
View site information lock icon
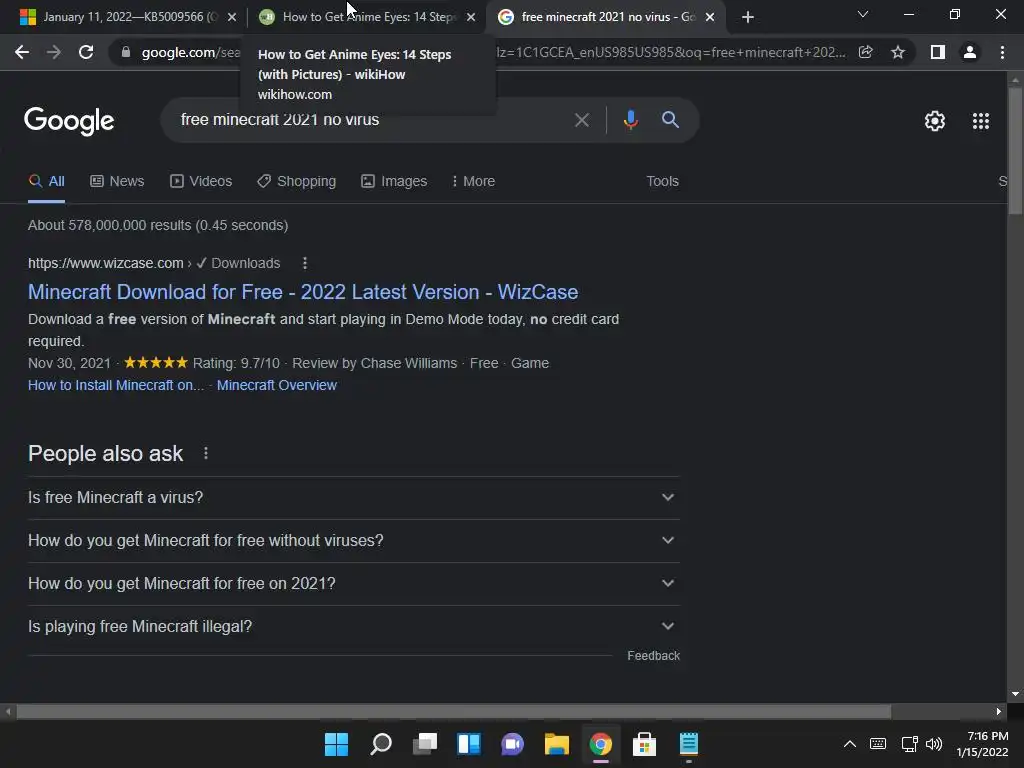pos(125,52)
